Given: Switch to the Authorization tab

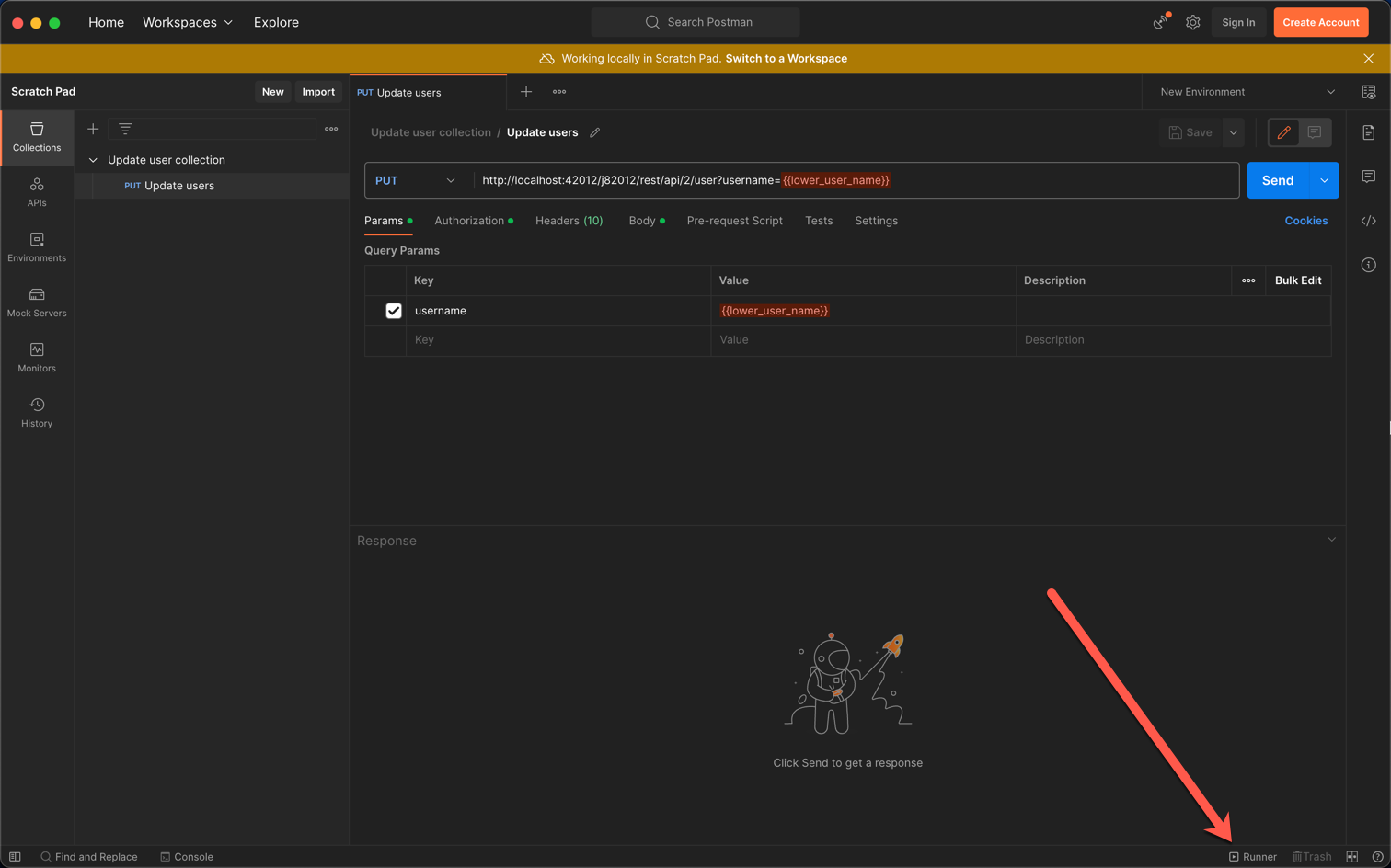Looking at the screenshot, I should click(473, 221).
